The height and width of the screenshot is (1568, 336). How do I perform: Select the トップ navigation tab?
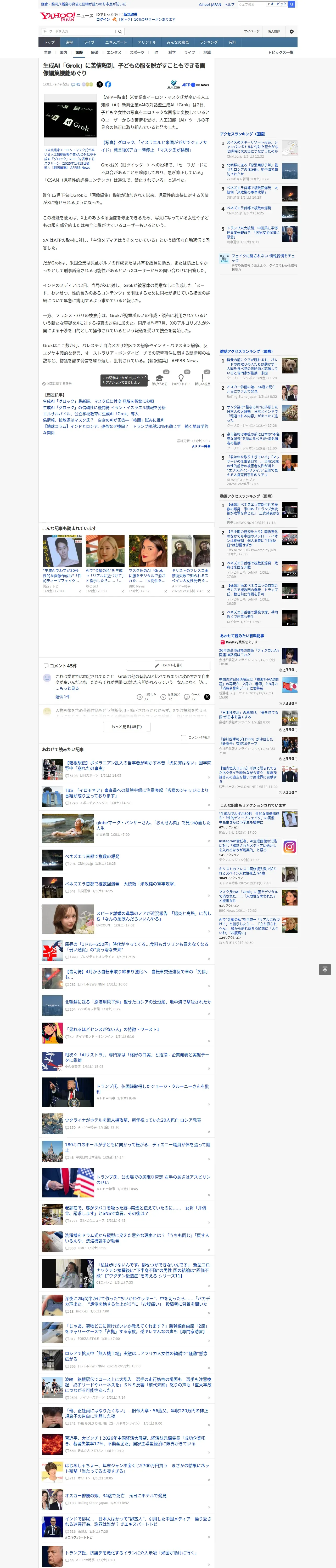coord(49,42)
